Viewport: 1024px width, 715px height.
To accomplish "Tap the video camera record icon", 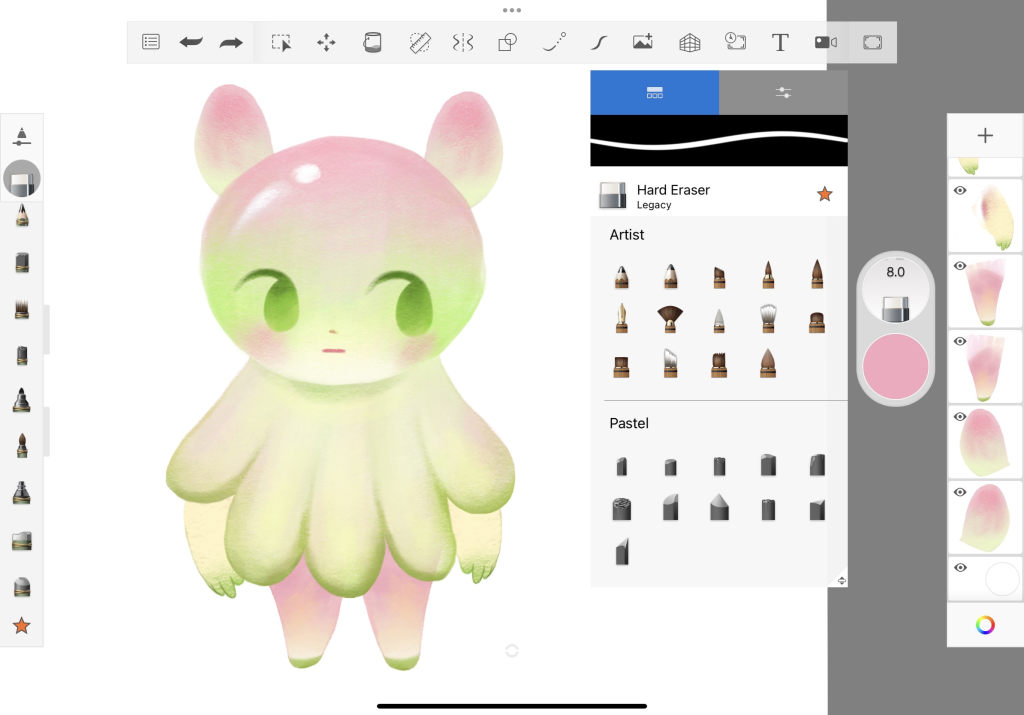I will tap(825, 42).
